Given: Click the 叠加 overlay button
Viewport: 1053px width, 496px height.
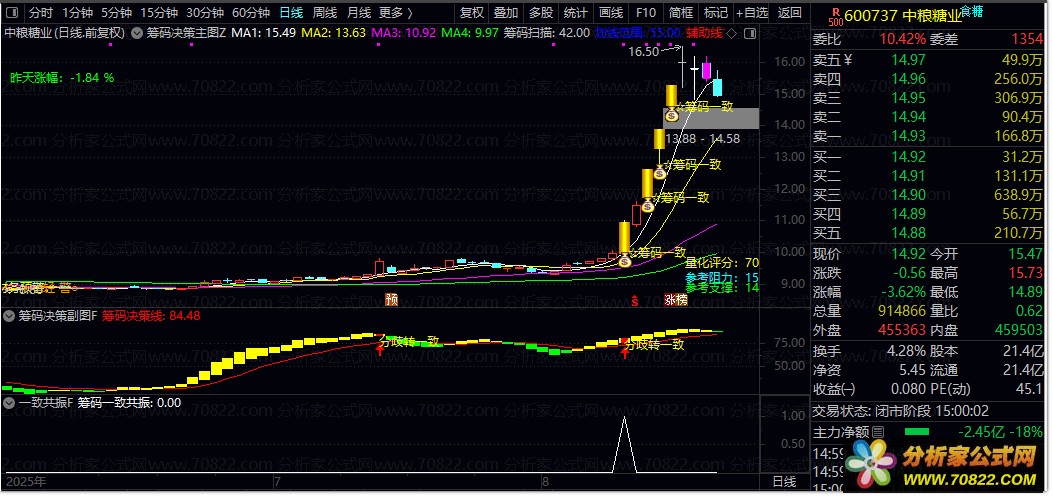Looking at the screenshot, I should (506, 12).
